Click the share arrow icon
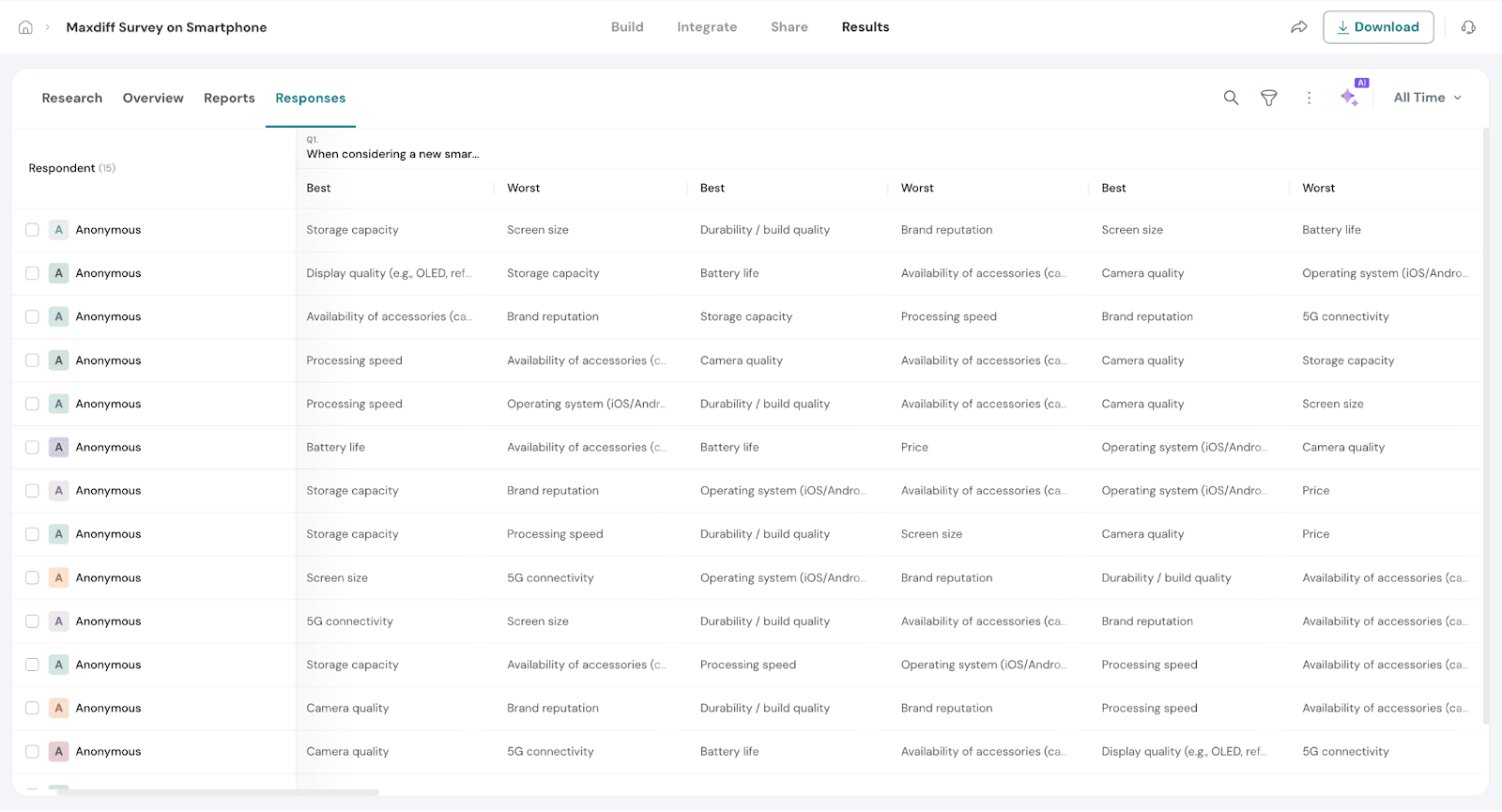This screenshot has width=1502, height=812. click(x=1299, y=27)
